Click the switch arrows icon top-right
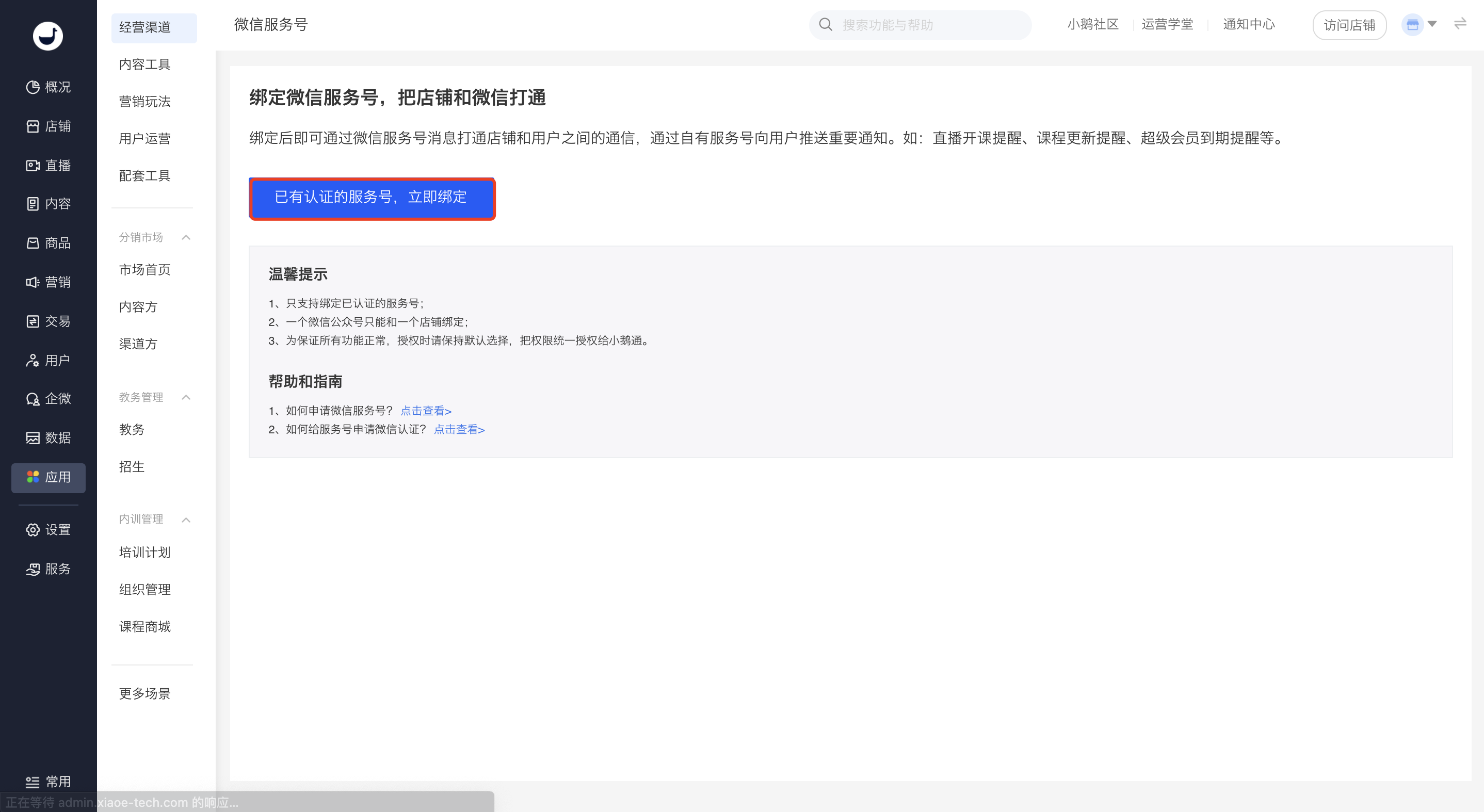 [1460, 24]
